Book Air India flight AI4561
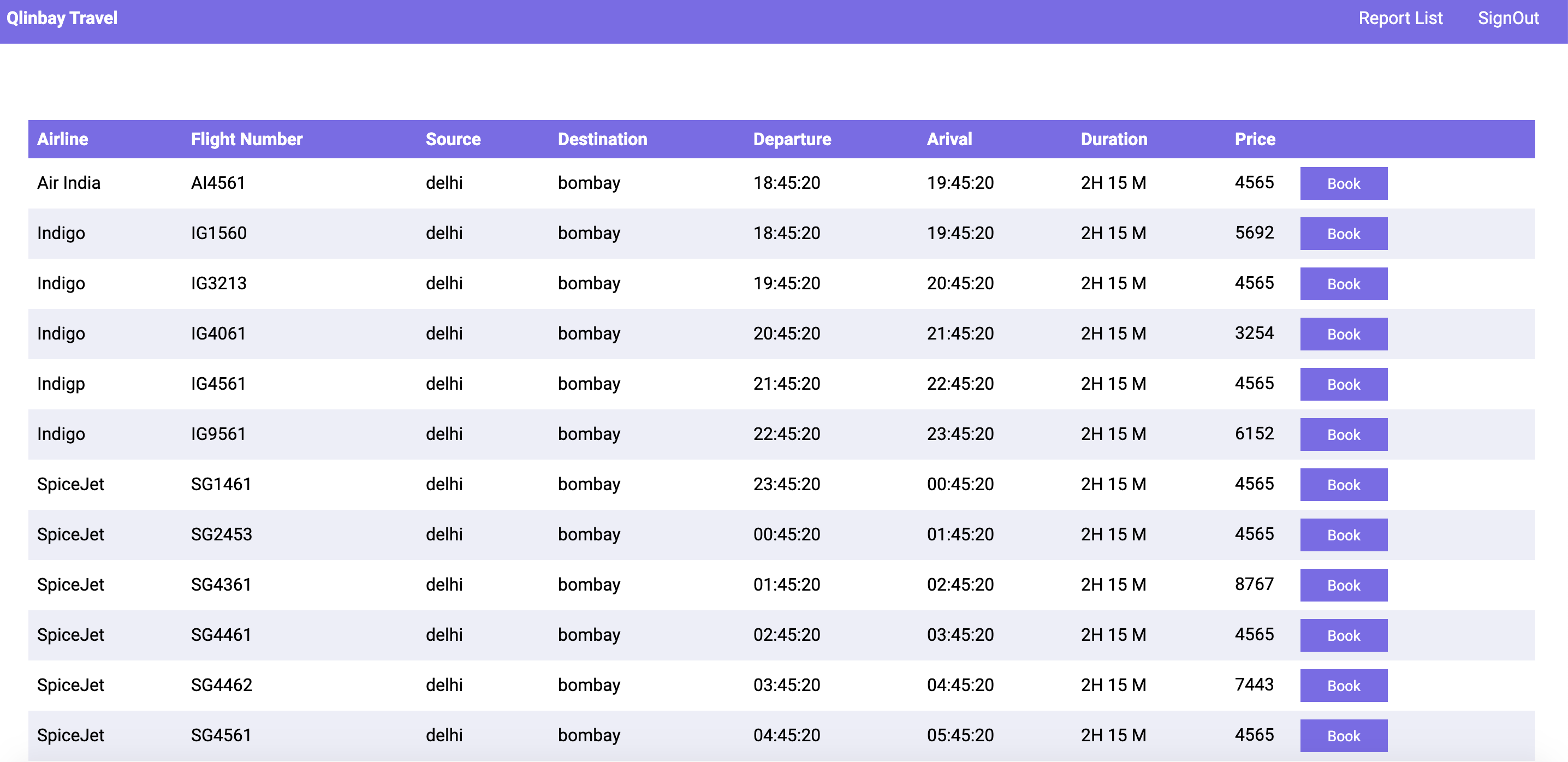This screenshot has width=1568, height=762. click(x=1344, y=183)
